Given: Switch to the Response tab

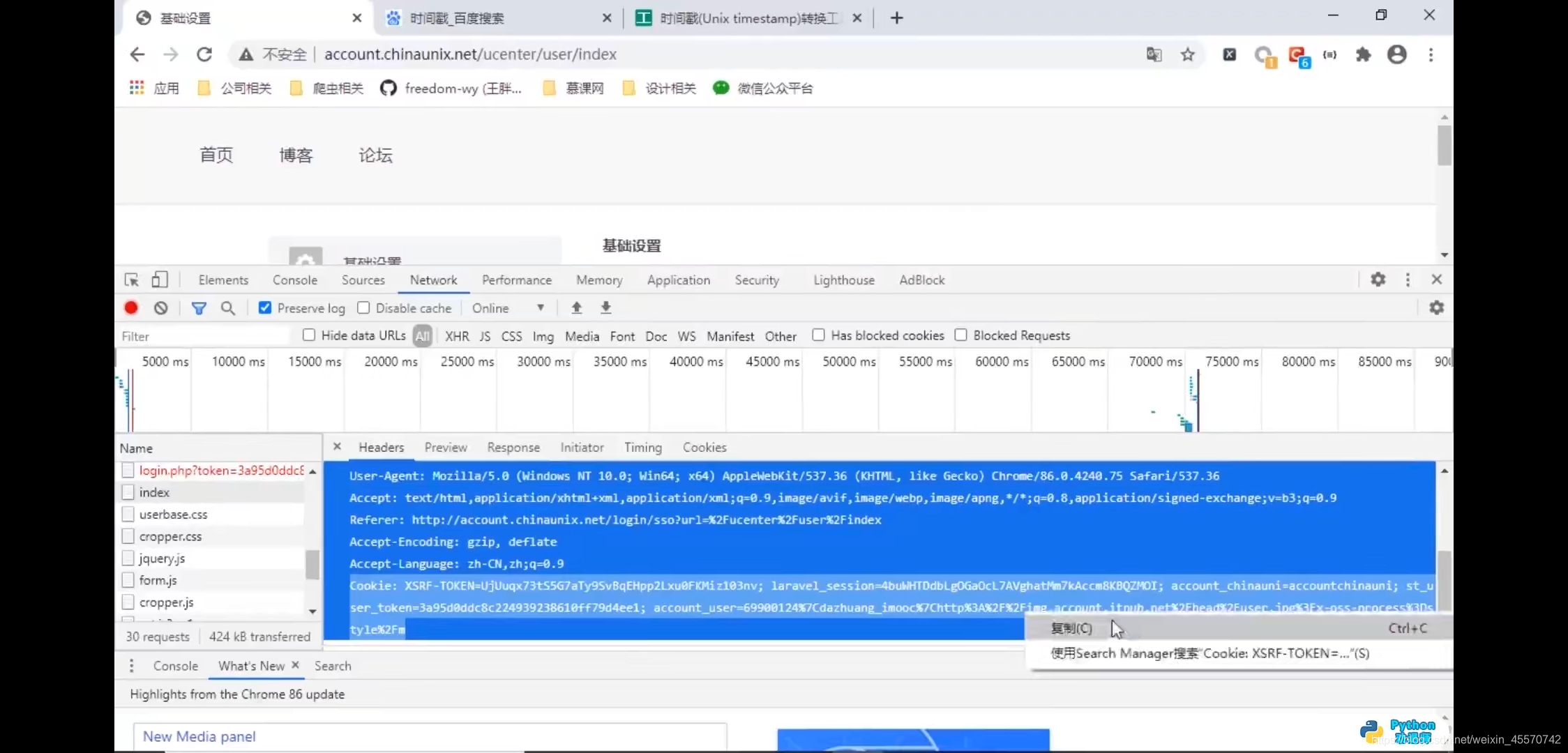Looking at the screenshot, I should click(x=513, y=448).
